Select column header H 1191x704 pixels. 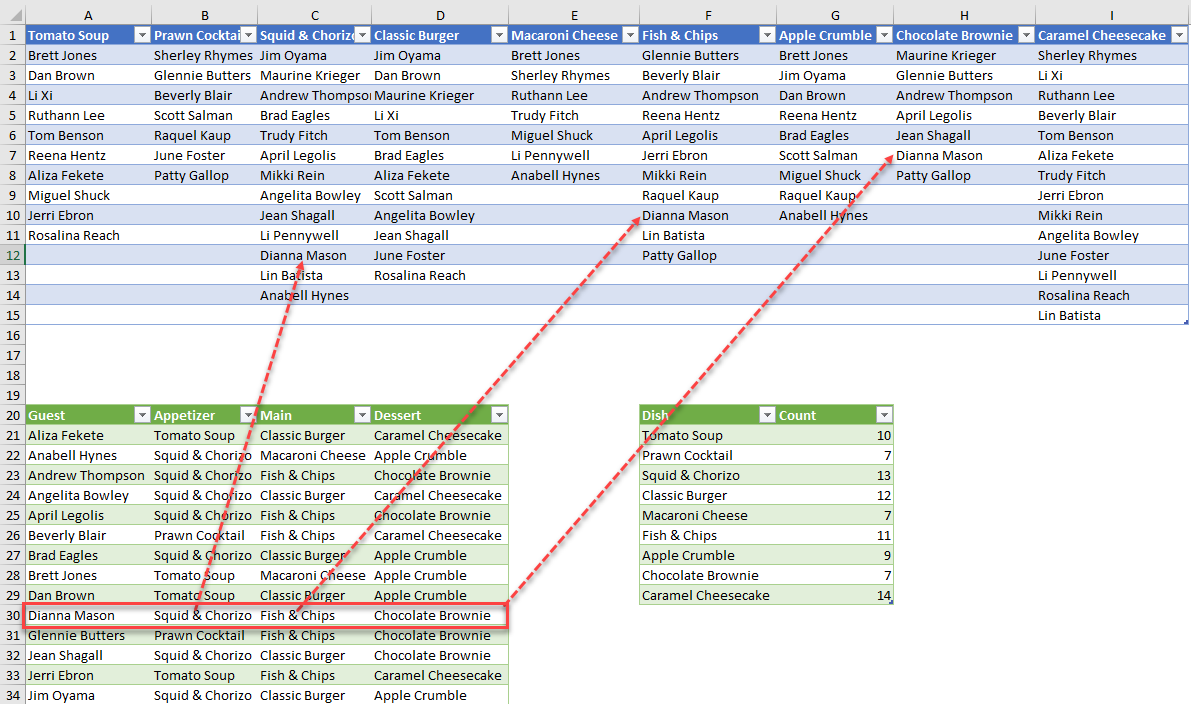[964, 15]
